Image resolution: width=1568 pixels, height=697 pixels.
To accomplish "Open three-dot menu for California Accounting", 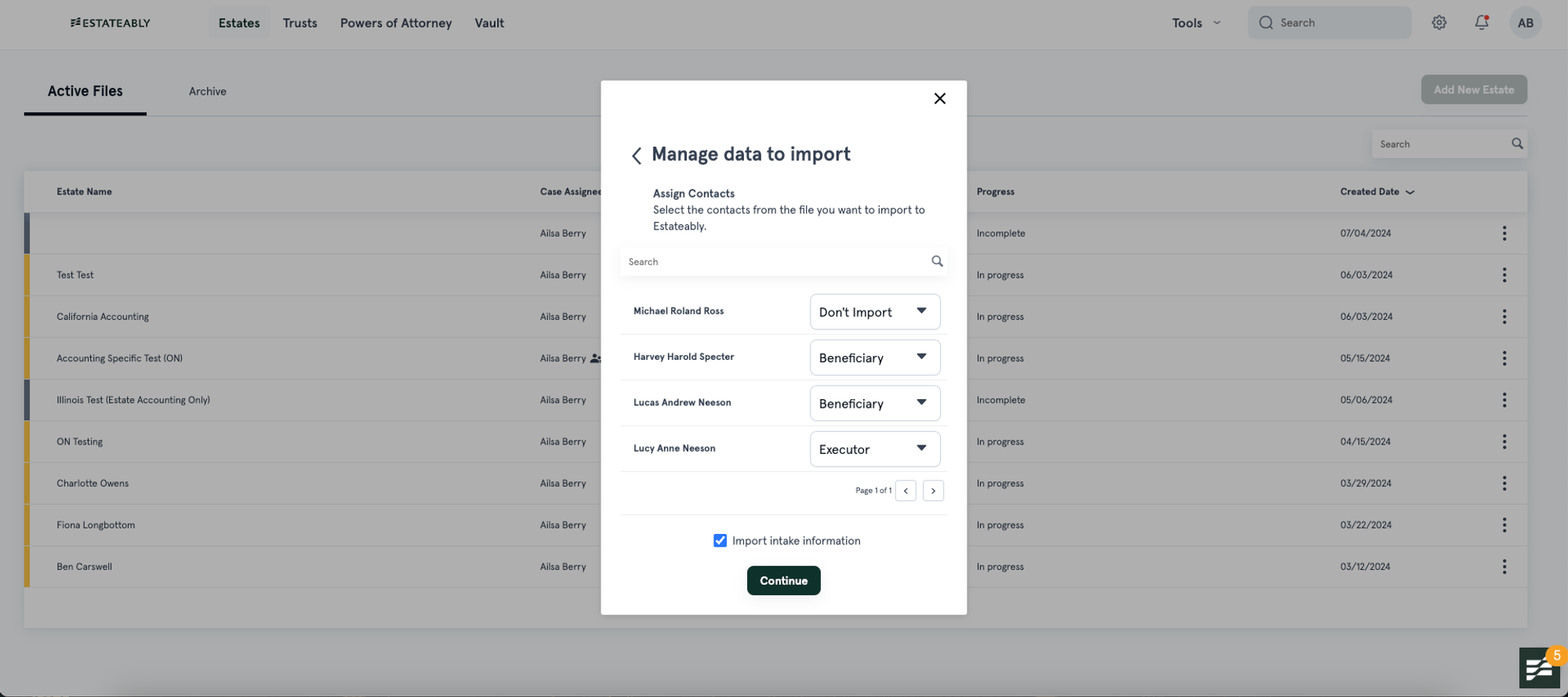I will click(x=1504, y=316).
